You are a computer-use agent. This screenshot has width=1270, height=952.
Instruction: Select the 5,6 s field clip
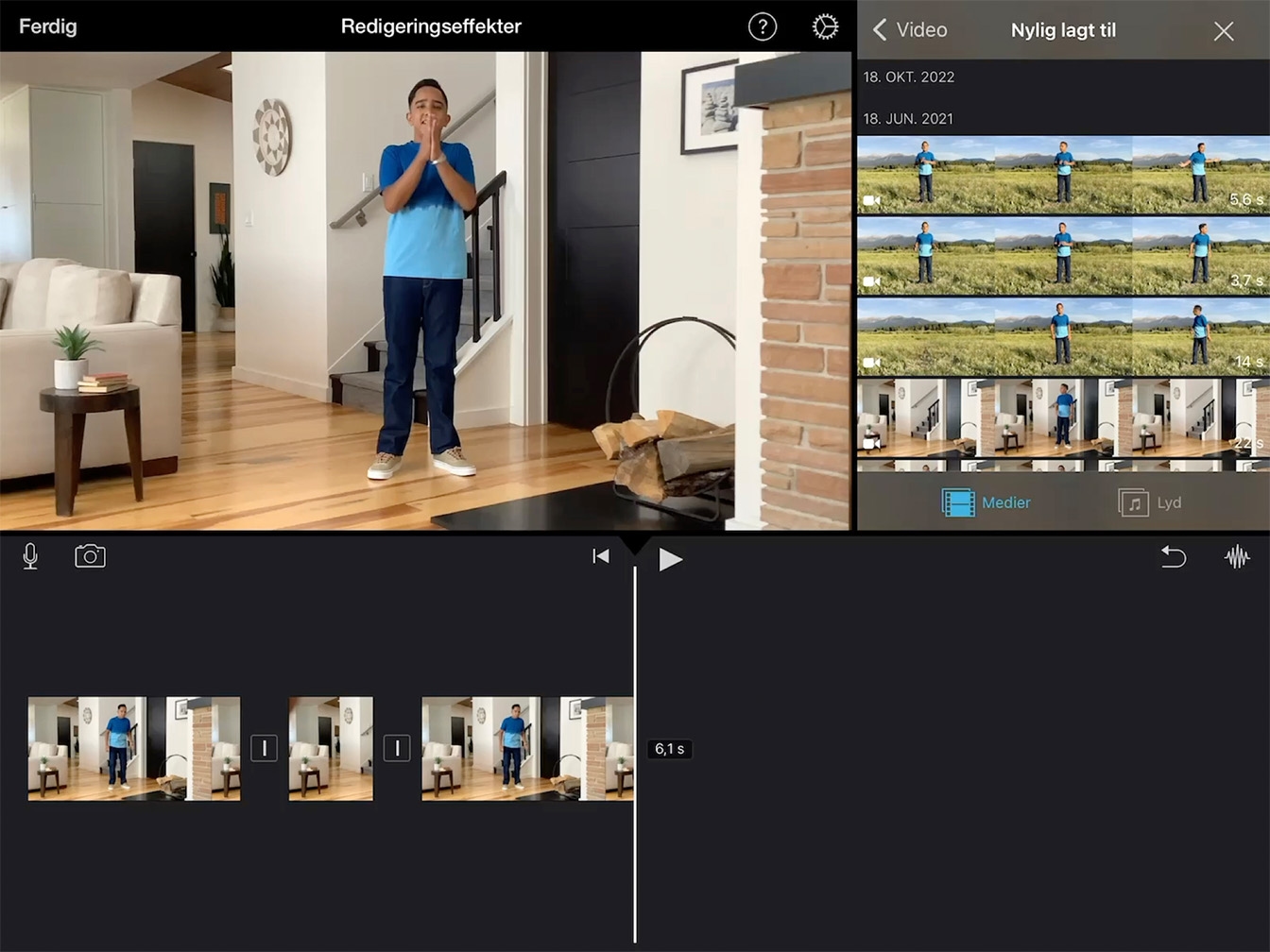pyautogui.click(x=1063, y=175)
